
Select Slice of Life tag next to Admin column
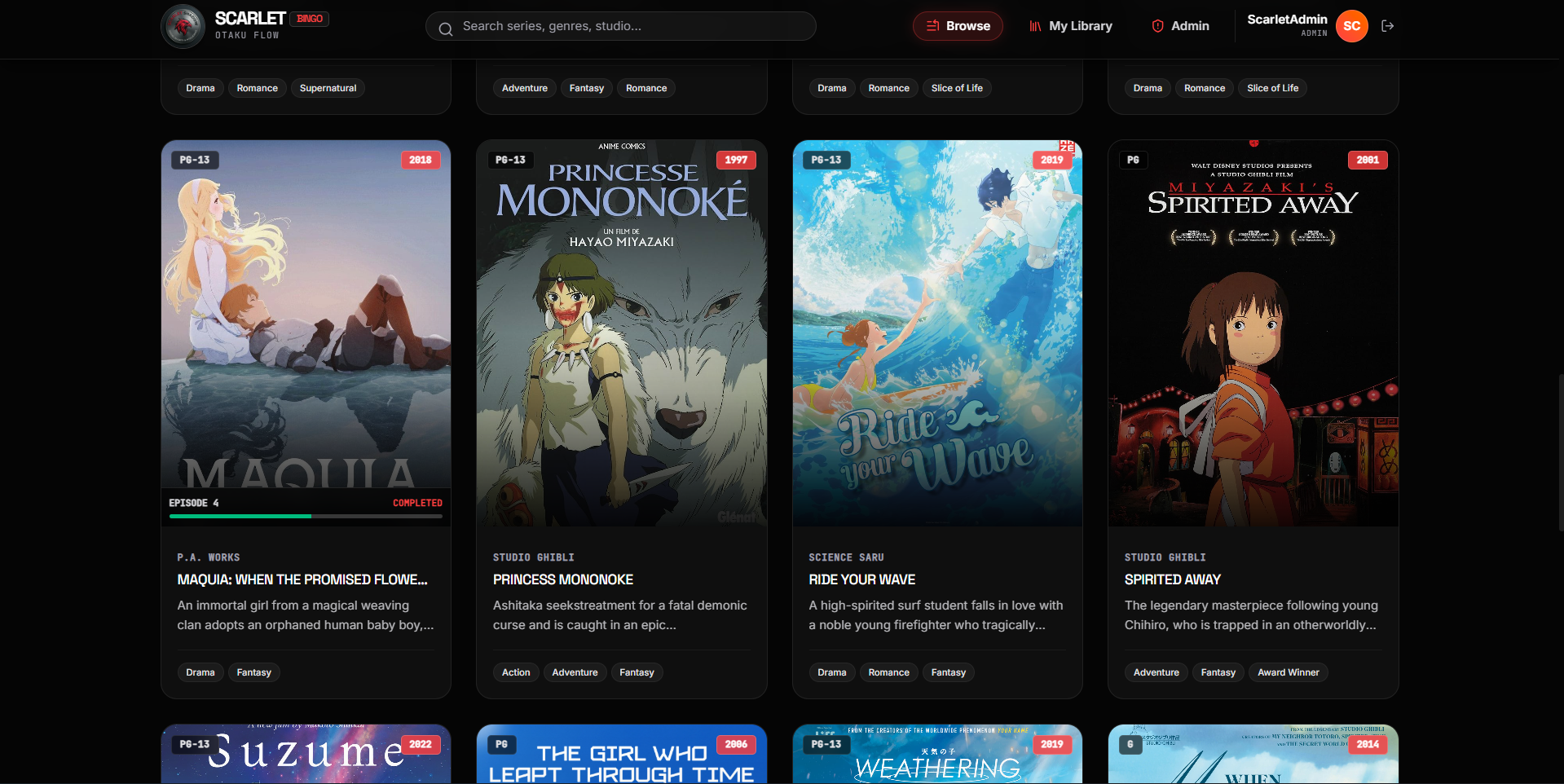pos(1273,88)
